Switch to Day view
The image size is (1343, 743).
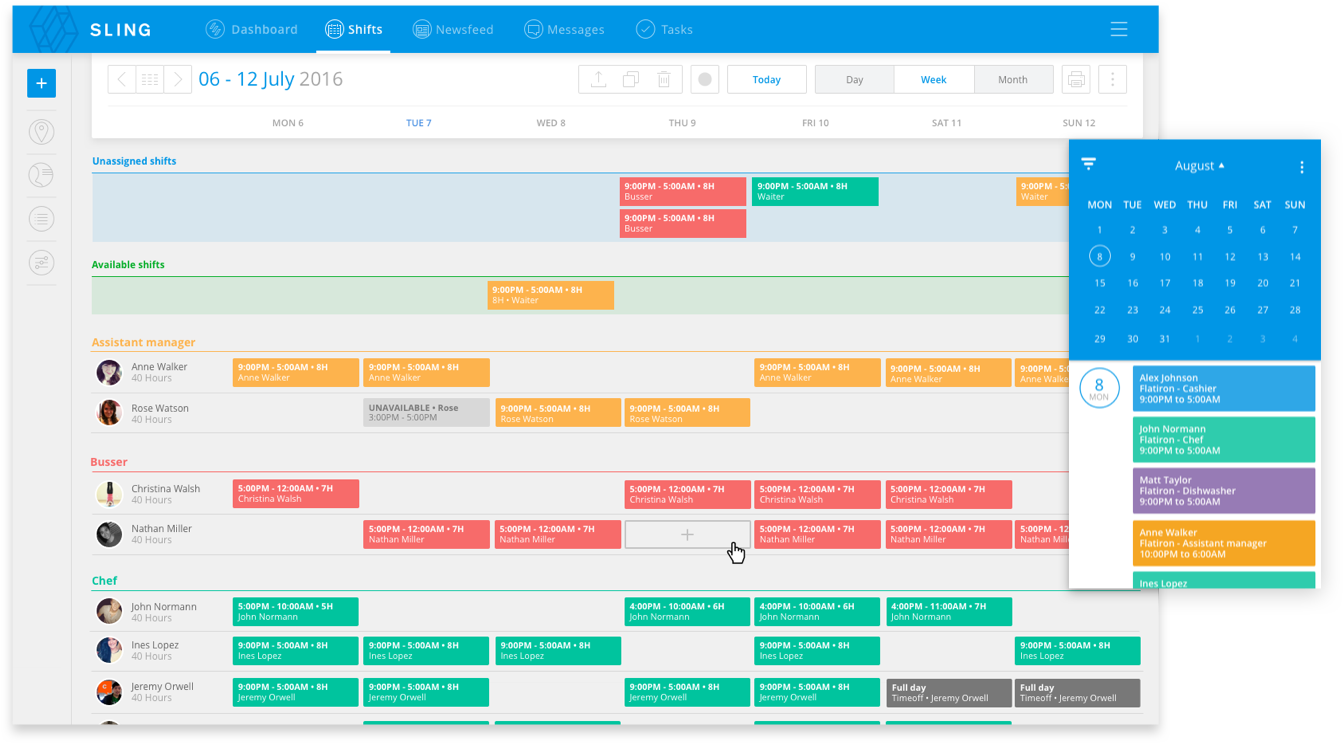(x=854, y=80)
